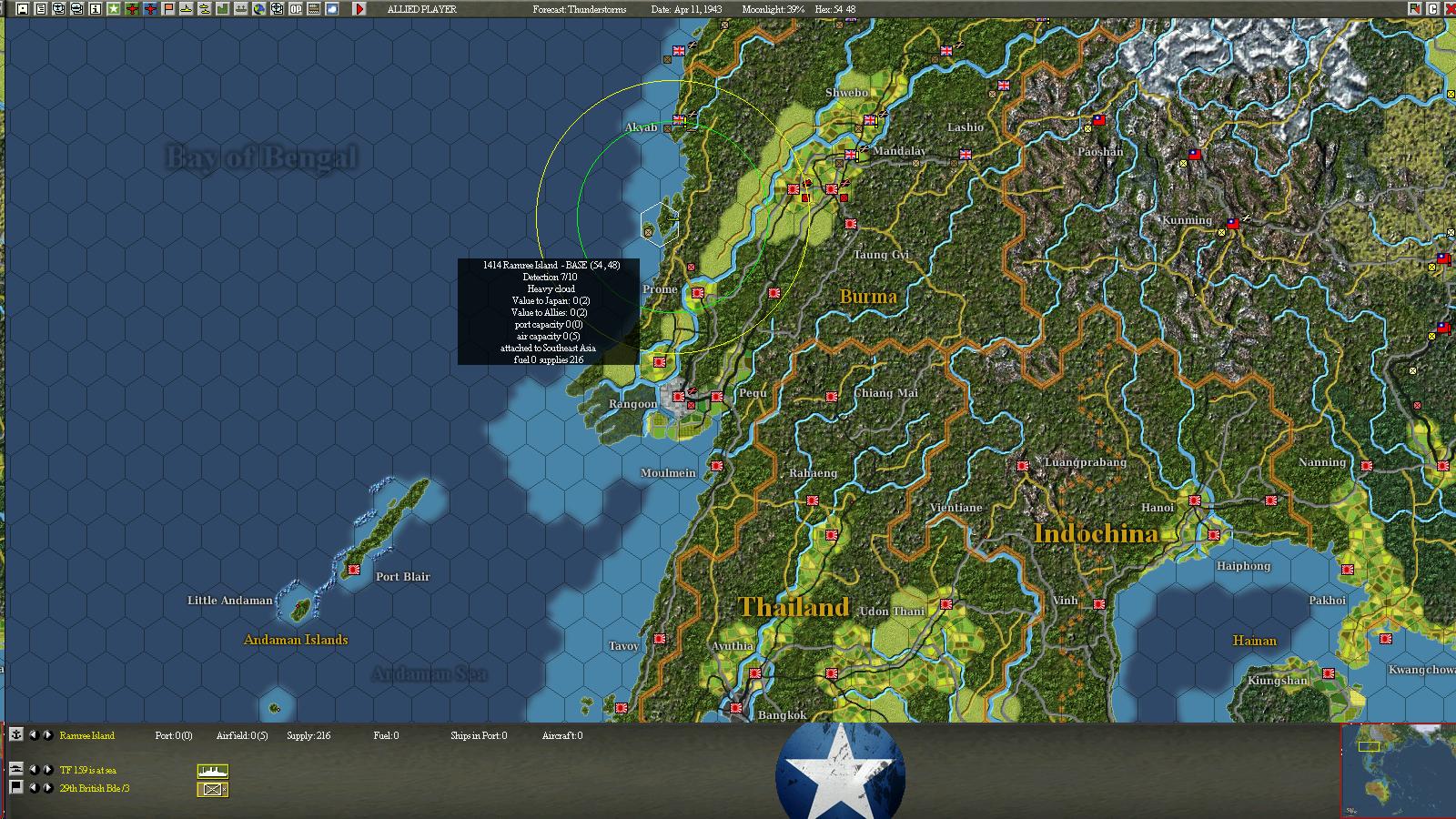Click the green star toolbar icon

(x=114, y=9)
